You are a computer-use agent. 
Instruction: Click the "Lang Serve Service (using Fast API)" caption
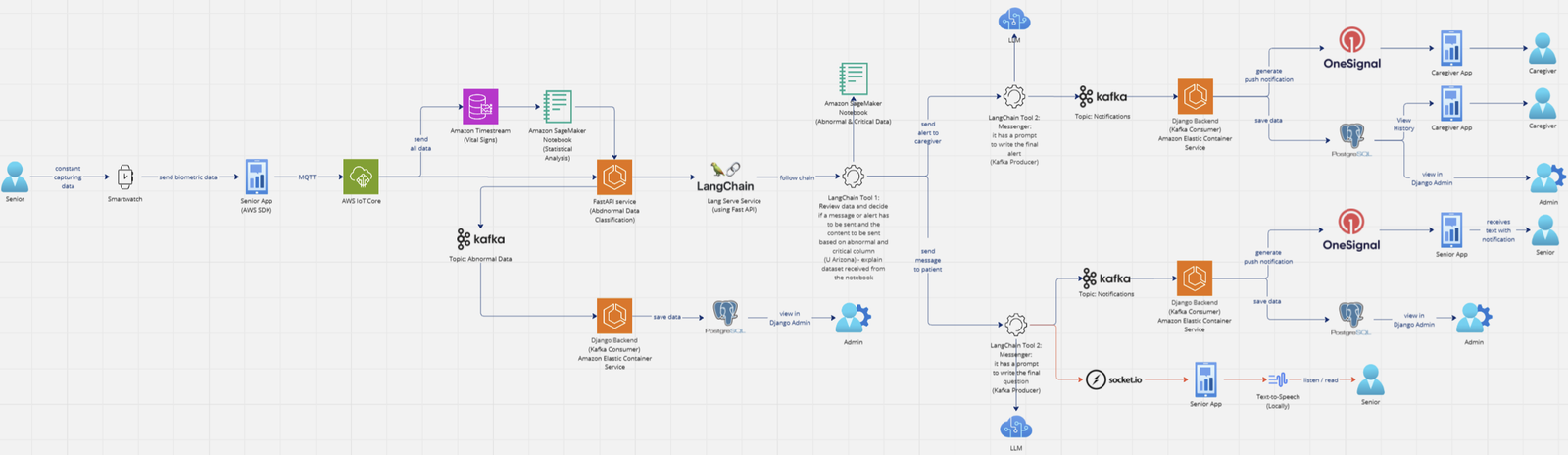pyautogui.click(x=734, y=205)
